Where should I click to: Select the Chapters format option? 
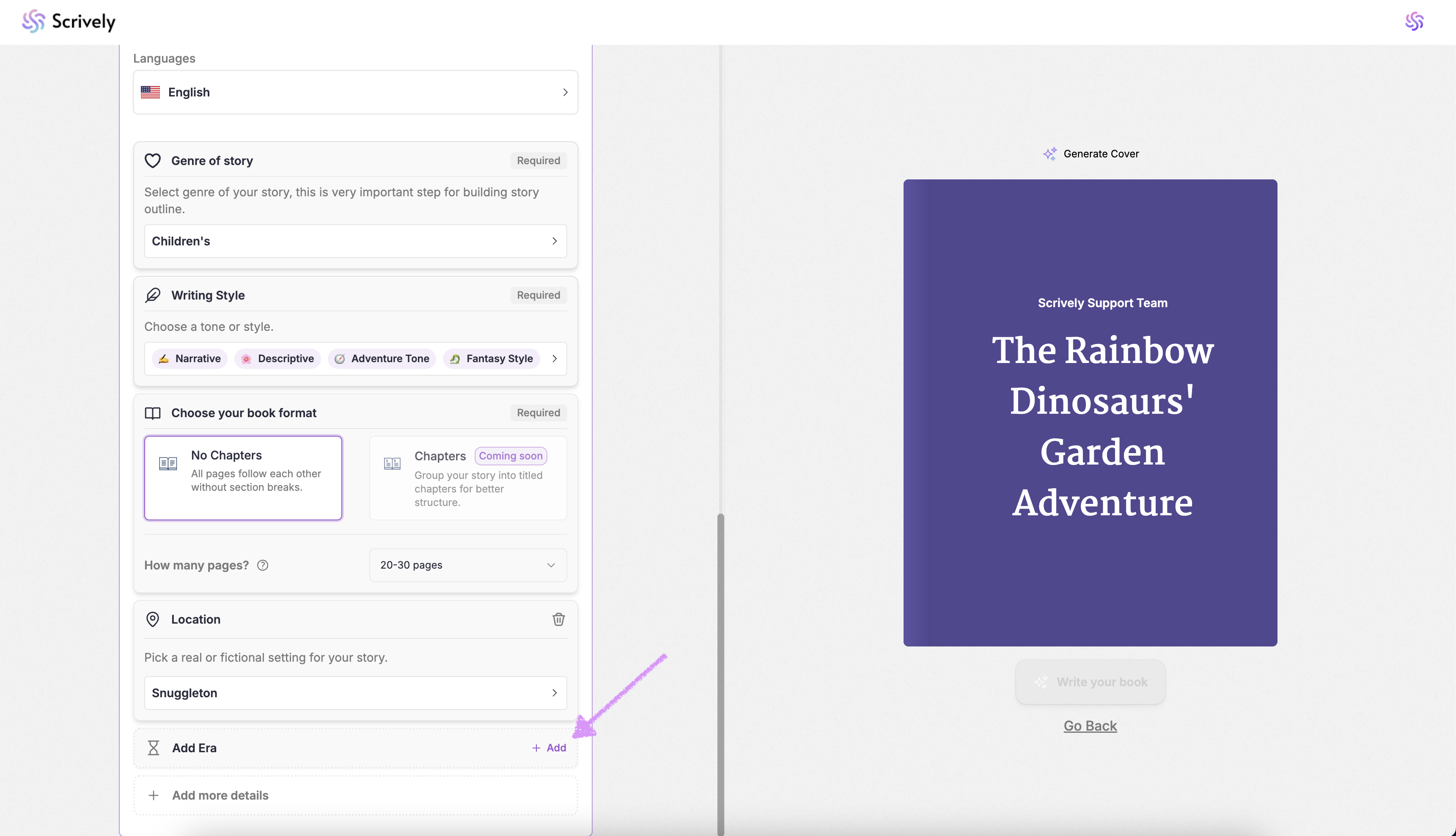pos(468,478)
